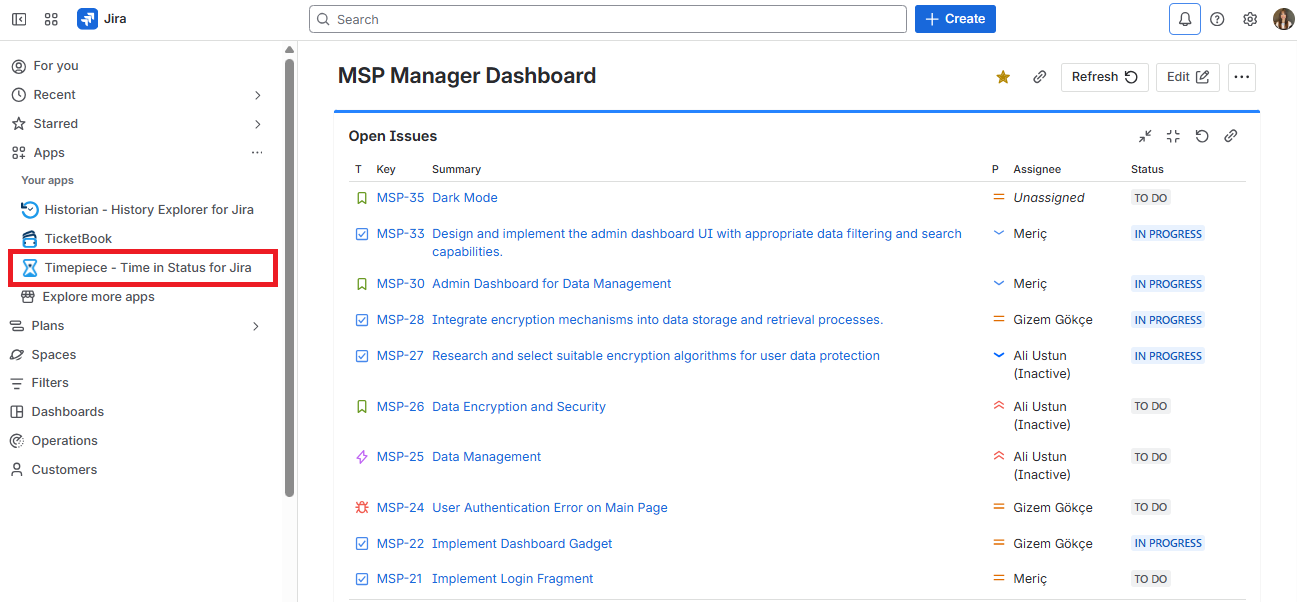Copy dashboard link using chain icon by star
1297x602 pixels.
(1039, 77)
